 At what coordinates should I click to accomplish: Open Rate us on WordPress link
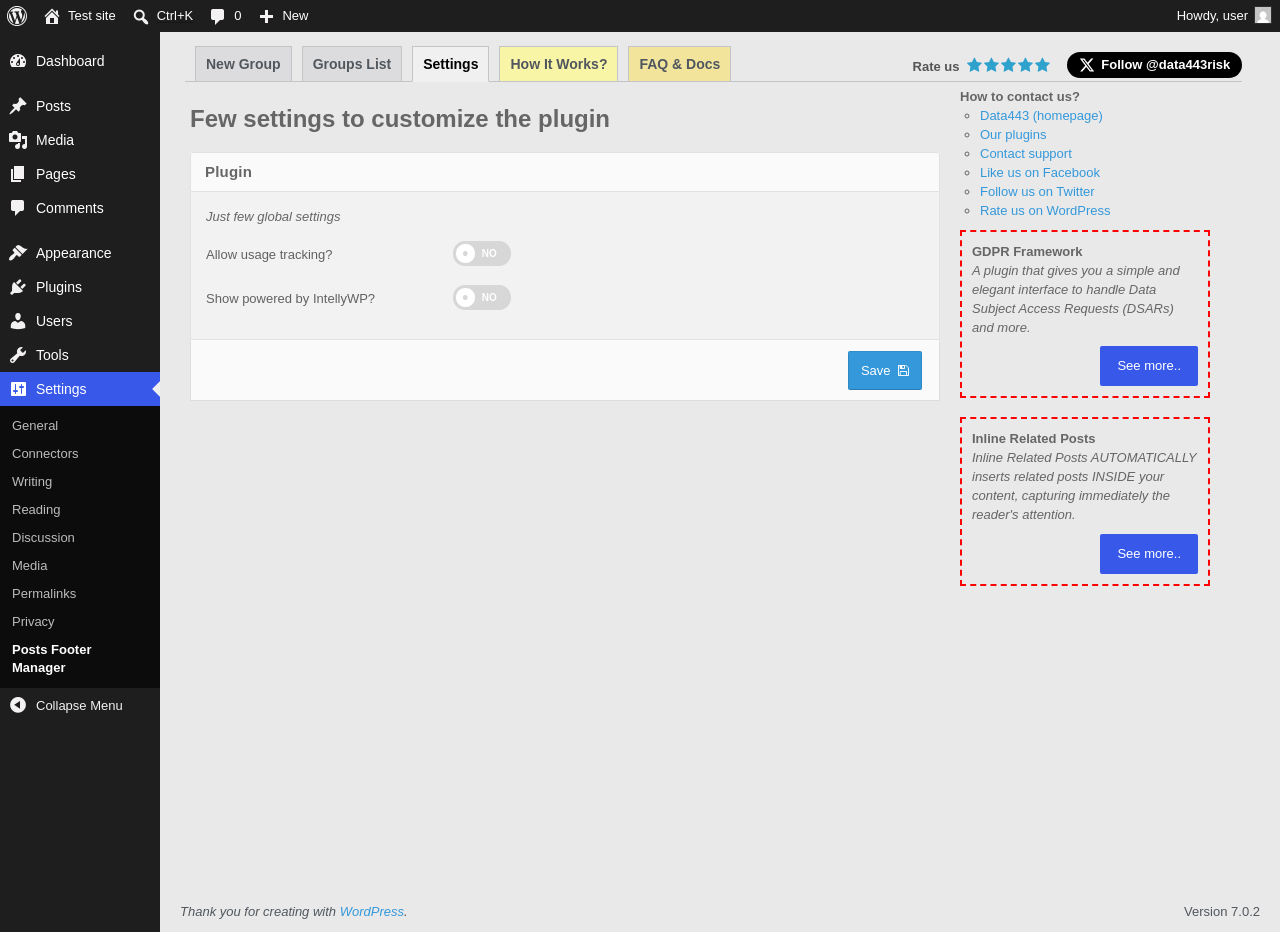(x=1045, y=211)
